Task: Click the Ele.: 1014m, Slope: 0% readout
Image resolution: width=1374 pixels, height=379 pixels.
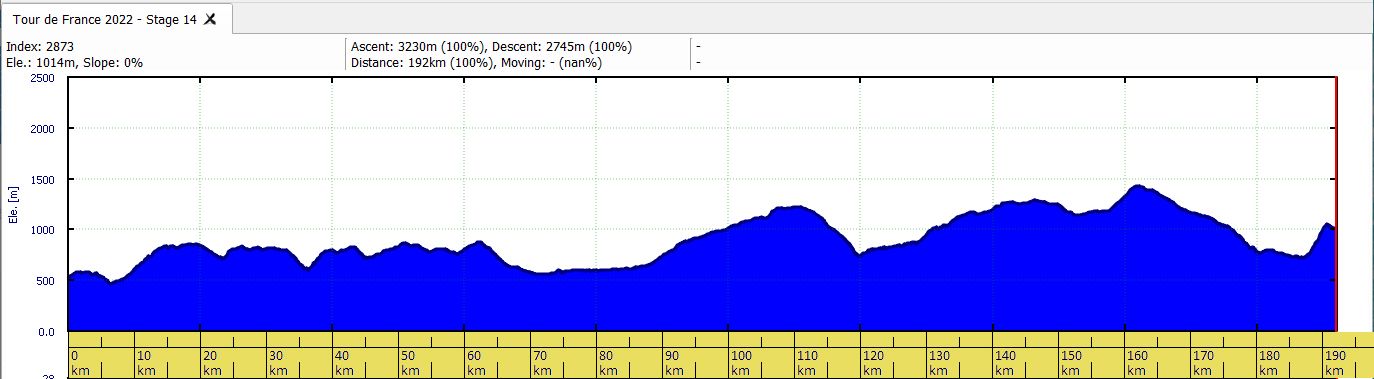Action: click(x=75, y=63)
